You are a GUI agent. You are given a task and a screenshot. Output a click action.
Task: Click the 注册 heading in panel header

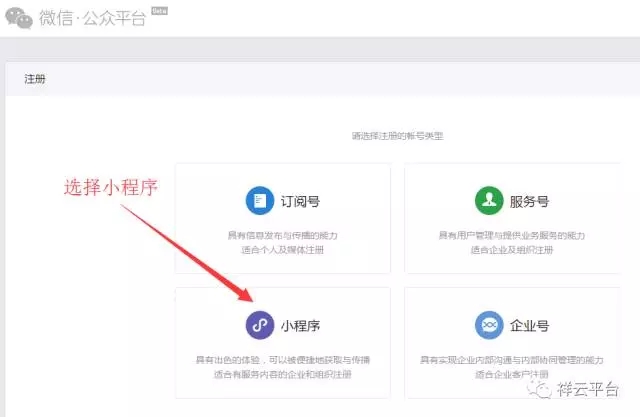tap(35, 79)
